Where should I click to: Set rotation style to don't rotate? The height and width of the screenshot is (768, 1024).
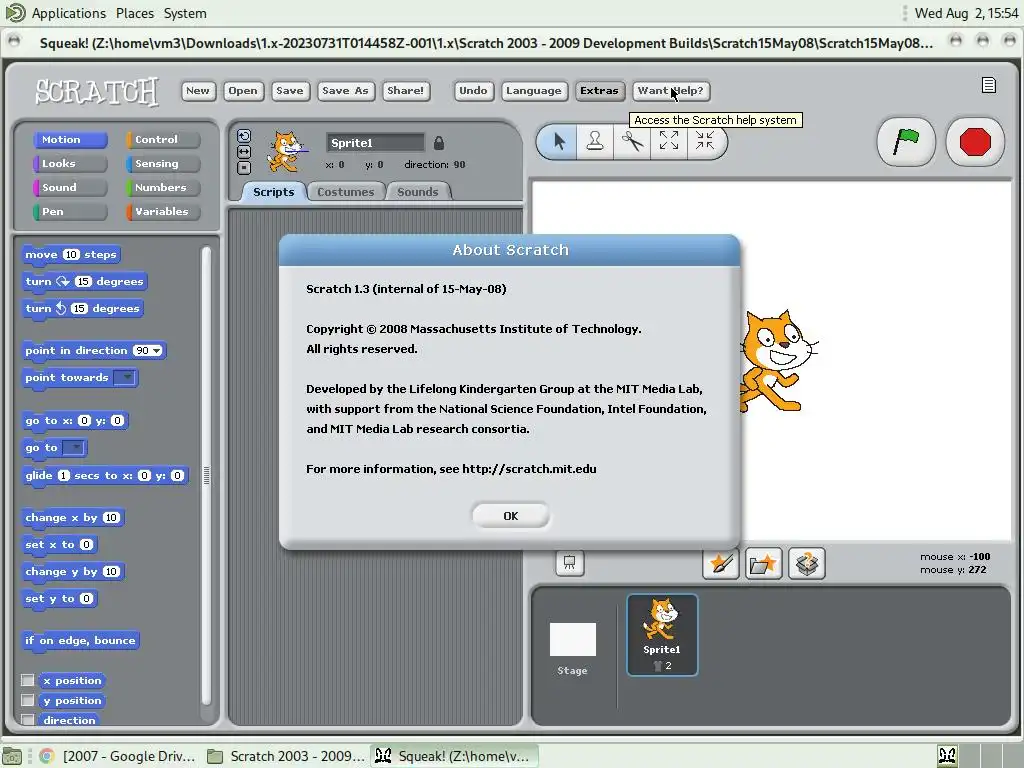point(244,168)
